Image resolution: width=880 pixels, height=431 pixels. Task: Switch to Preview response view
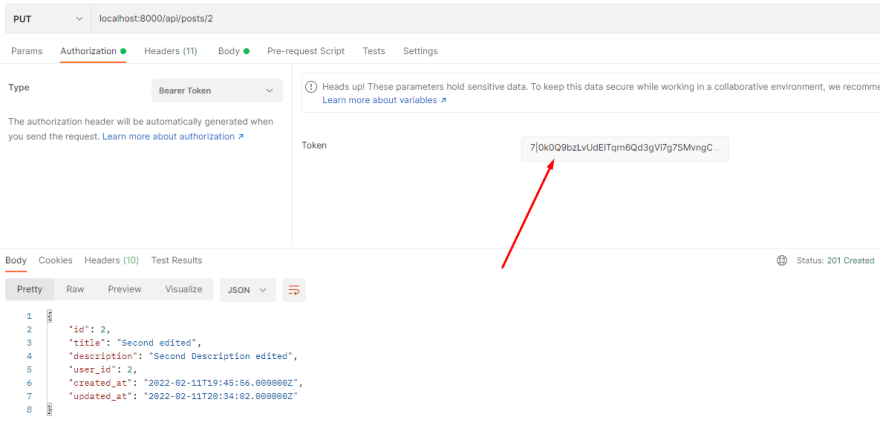tap(125, 290)
